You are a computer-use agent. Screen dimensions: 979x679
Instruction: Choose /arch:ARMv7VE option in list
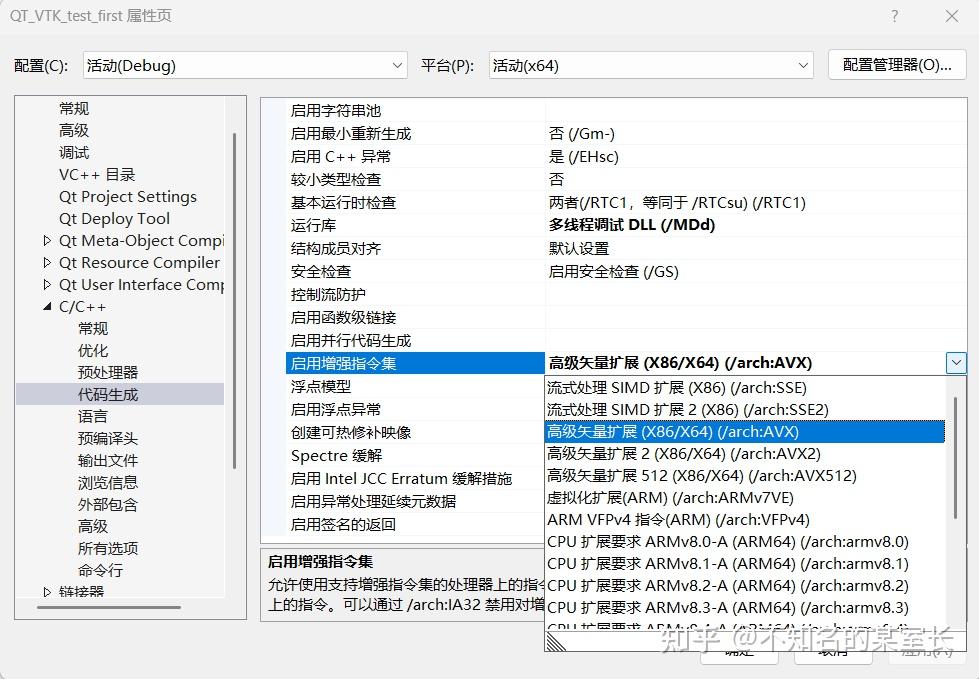point(745,498)
